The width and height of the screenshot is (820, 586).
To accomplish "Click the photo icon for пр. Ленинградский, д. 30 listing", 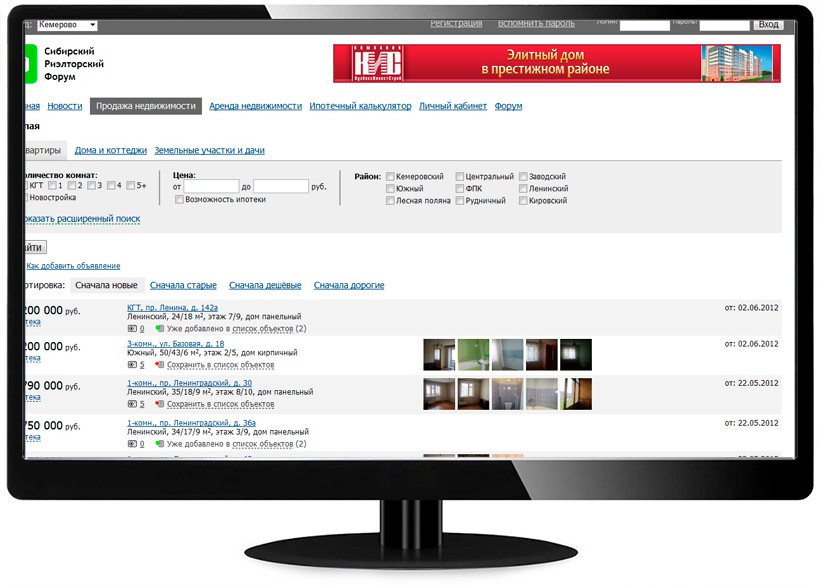I will tap(132, 404).
